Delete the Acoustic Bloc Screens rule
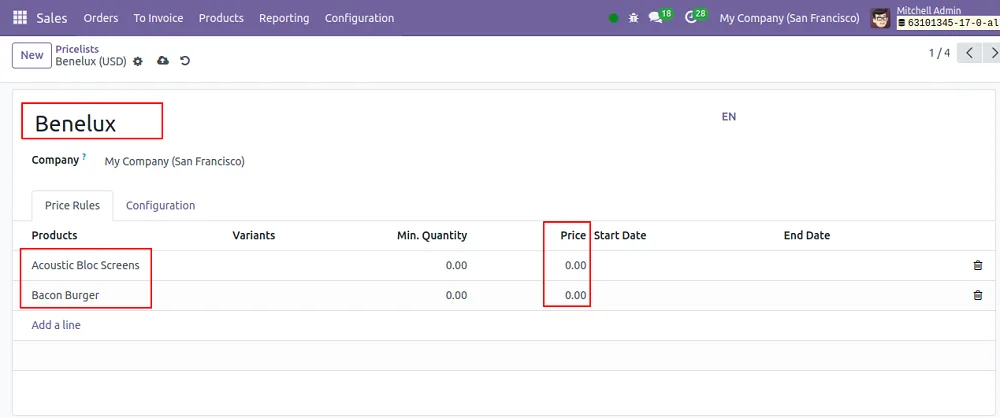1000x418 pixels. pyautogui.click(x=978, y=265)
